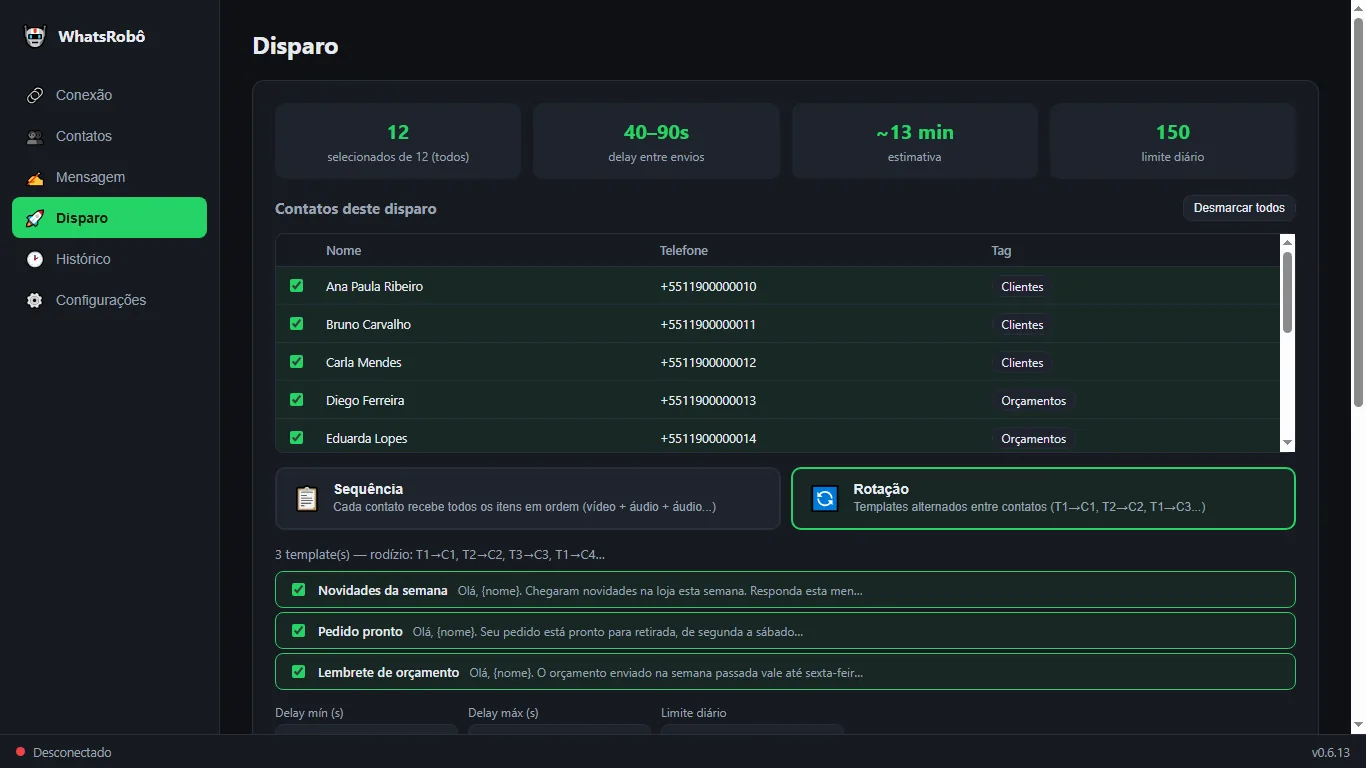The height and width of the screenshot is (768, 1366).
Task: Click the 40–90s delay entre envios card
Action: (x=656, y=141)
